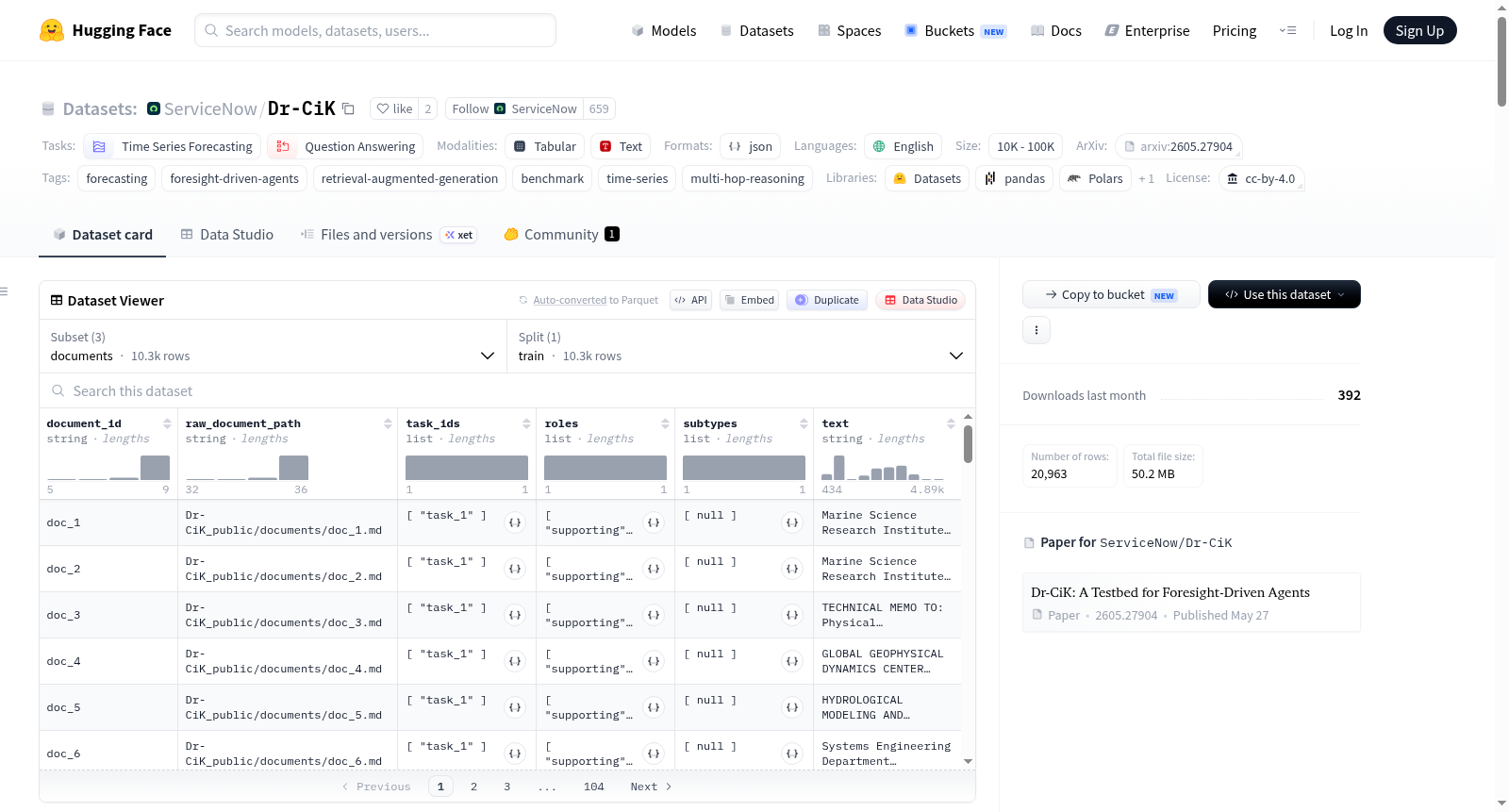1509x812 pixels.
Task: Go to page 2 of results
Action: (x=473, y=787)
